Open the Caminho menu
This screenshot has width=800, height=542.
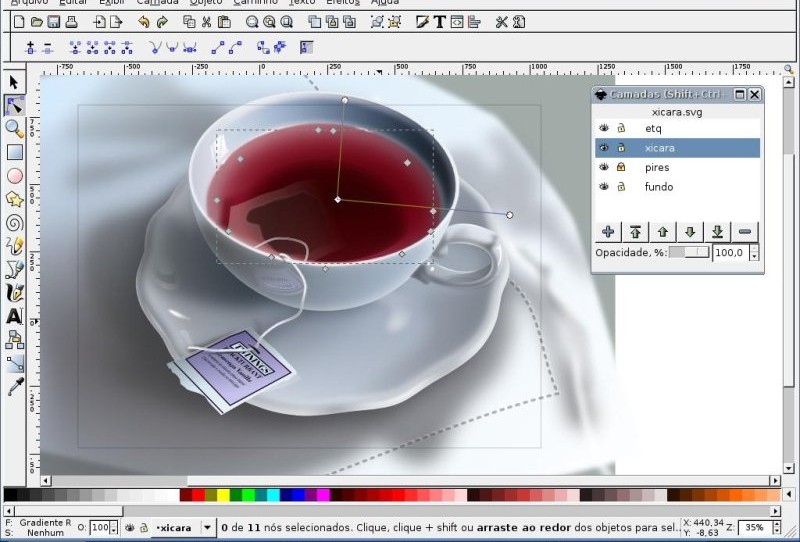[x=256, y=3]
